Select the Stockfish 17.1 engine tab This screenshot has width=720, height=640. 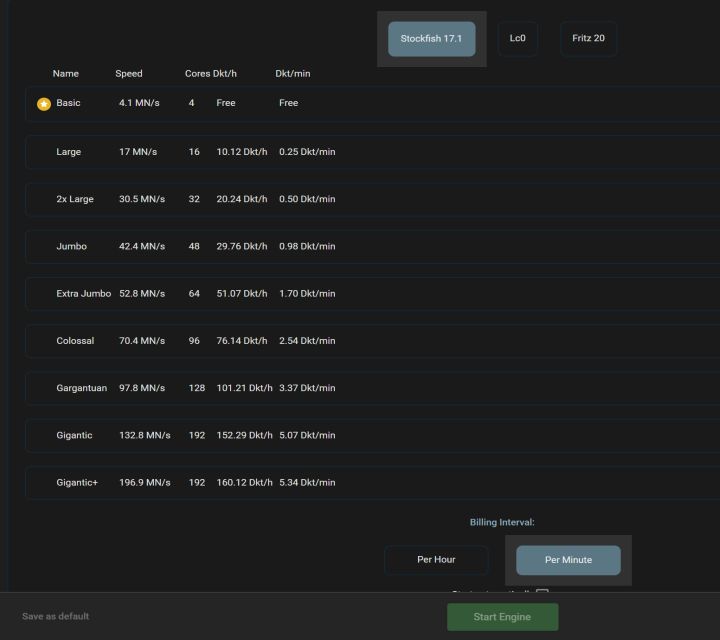431,39
